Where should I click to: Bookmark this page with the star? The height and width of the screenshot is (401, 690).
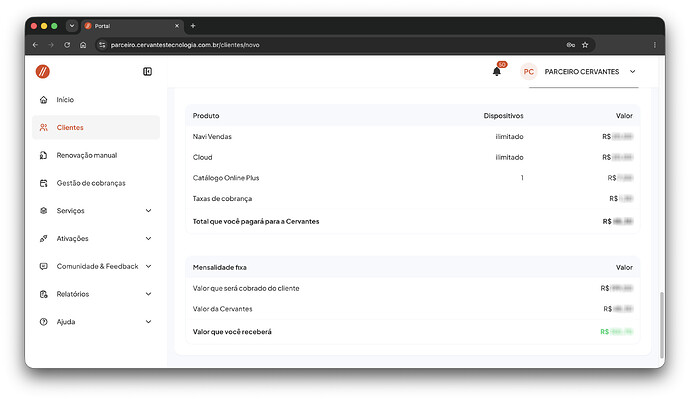pos(585,45)
